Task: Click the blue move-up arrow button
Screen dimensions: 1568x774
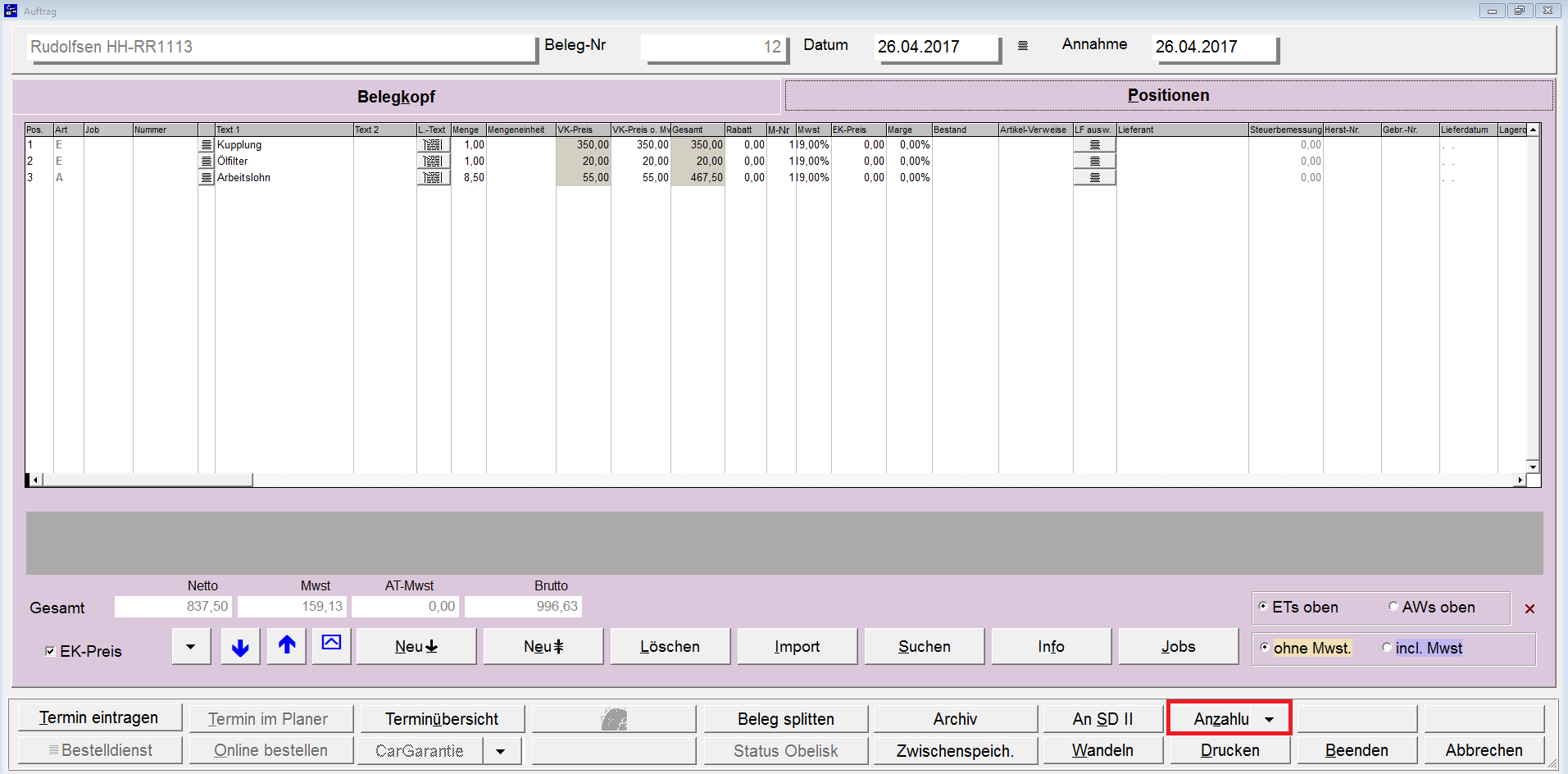Action: coord(287,646)
